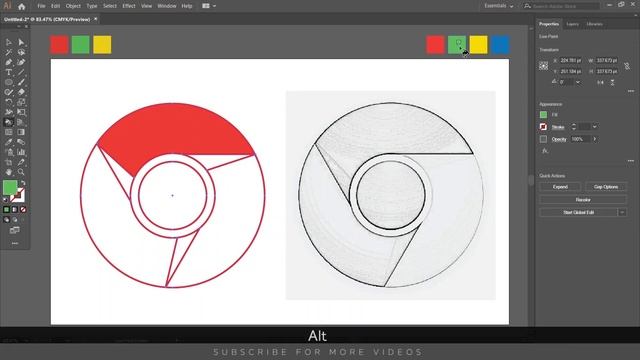The image size is (640, 360).
Task: Select the Rotate tool
Action: pos(9,102)
